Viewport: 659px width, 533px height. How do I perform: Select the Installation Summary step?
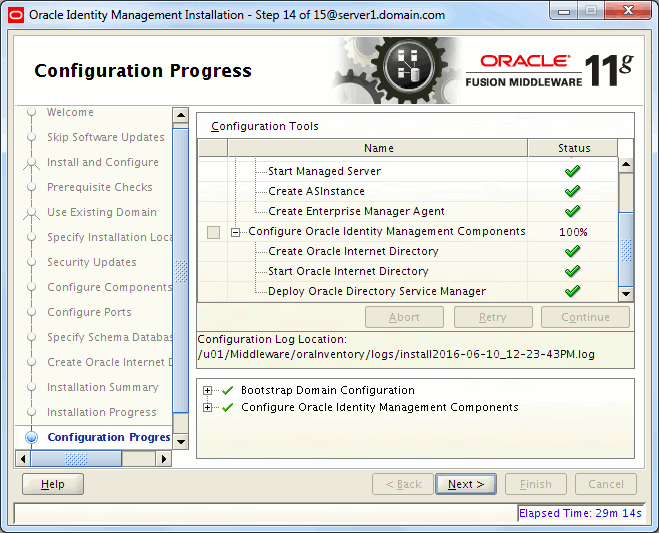pyautogui.click(x=103, y=387)
